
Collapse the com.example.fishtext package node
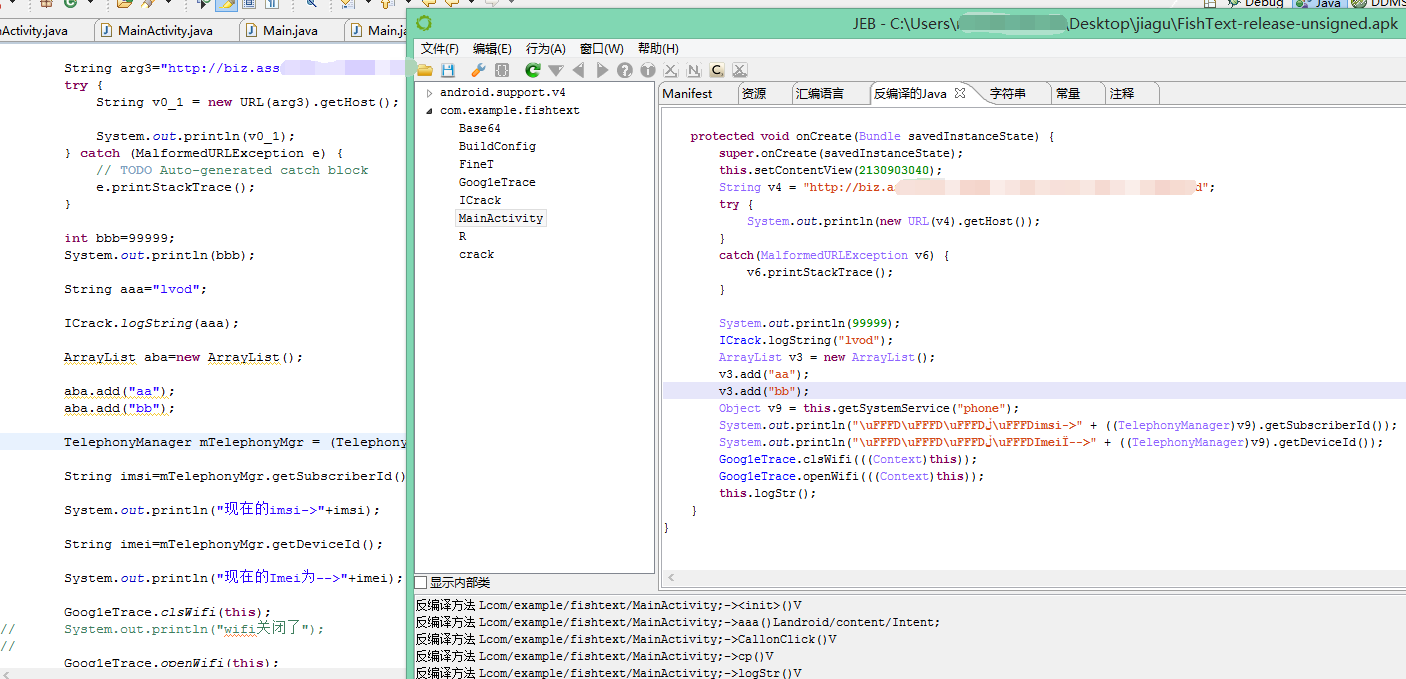click(429, 111)
